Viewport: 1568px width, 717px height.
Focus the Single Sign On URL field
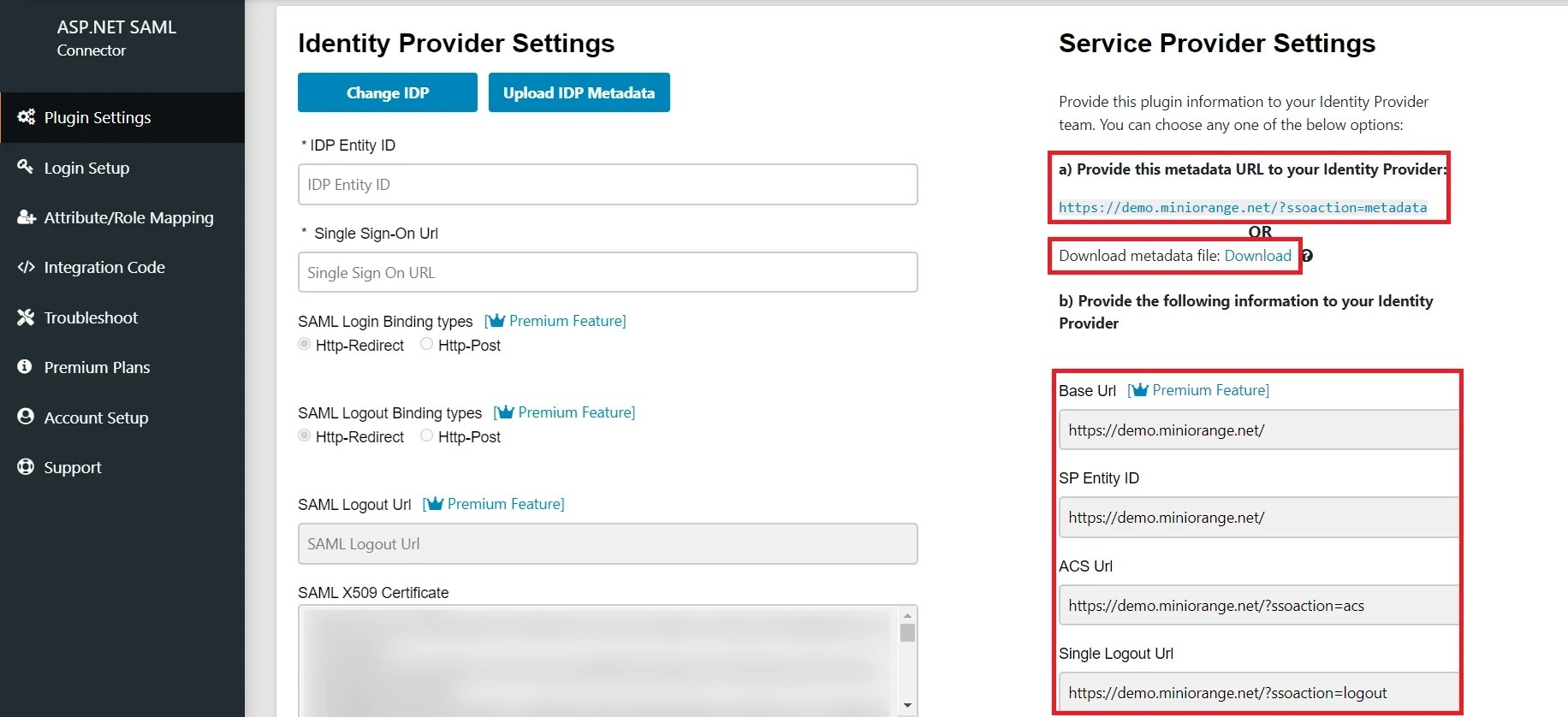(x=608, y=272)
